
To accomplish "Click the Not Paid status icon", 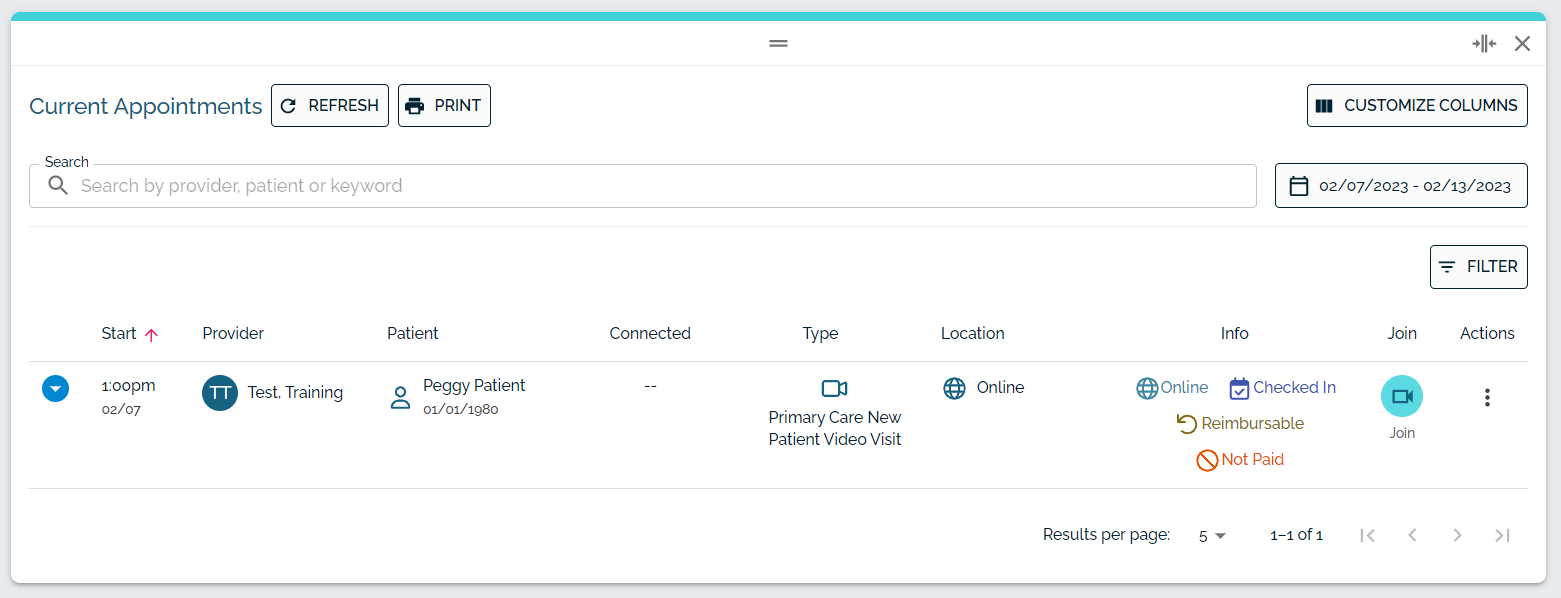I will coord(1207,460).
